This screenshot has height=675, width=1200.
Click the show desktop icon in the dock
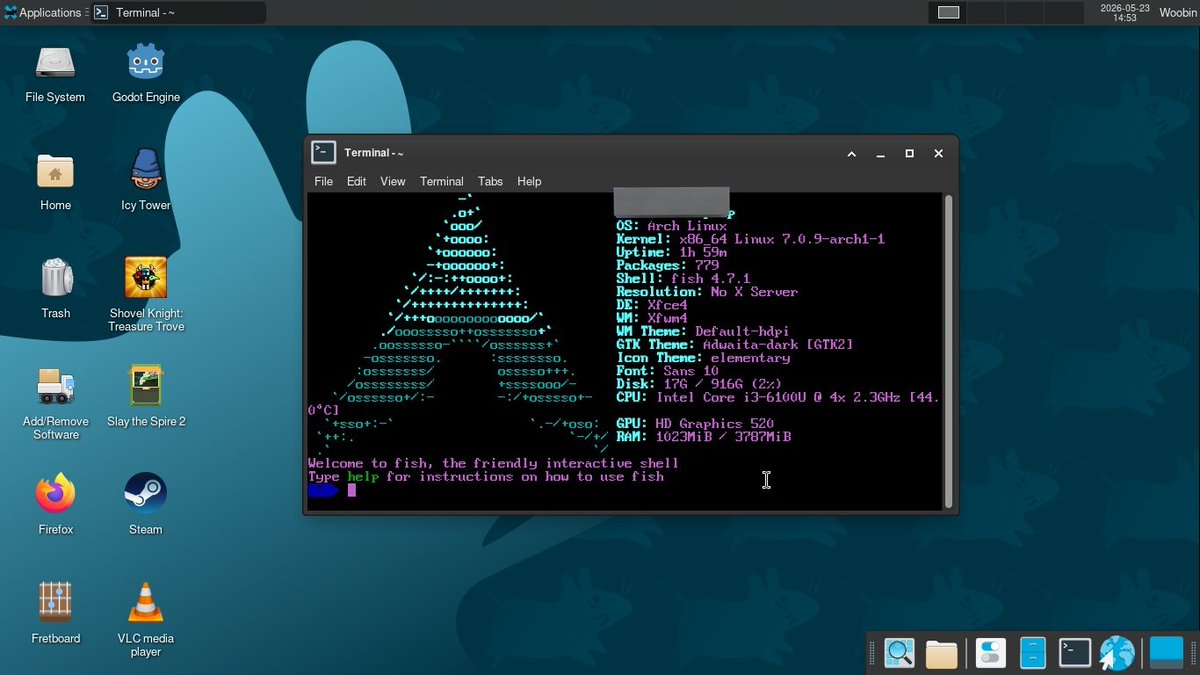tap(1166, 653)
